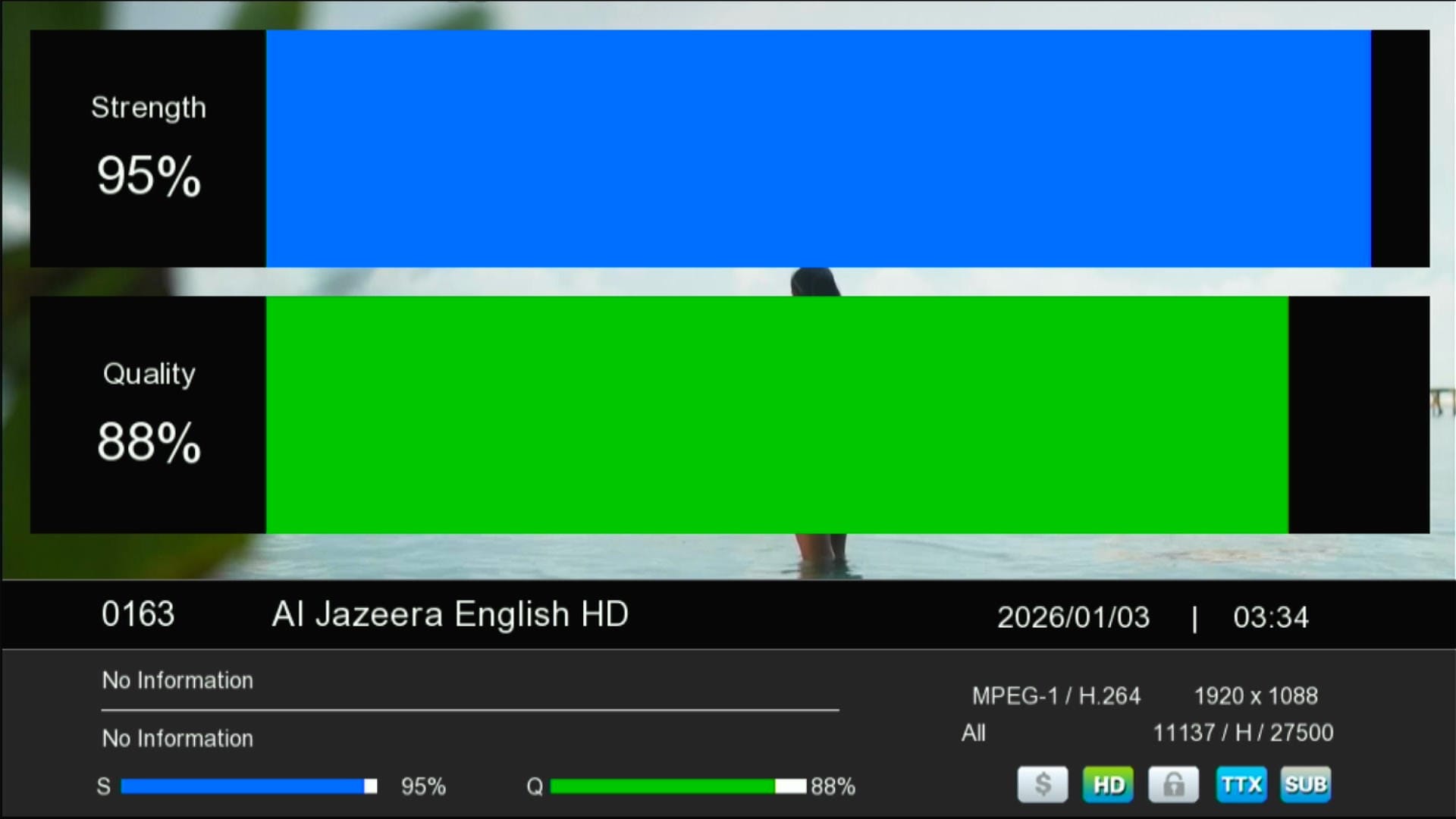Toggle subtitles using the SUB badge
The width and height of the screenshot is (1456, 819).
(x=1305, y=785)
